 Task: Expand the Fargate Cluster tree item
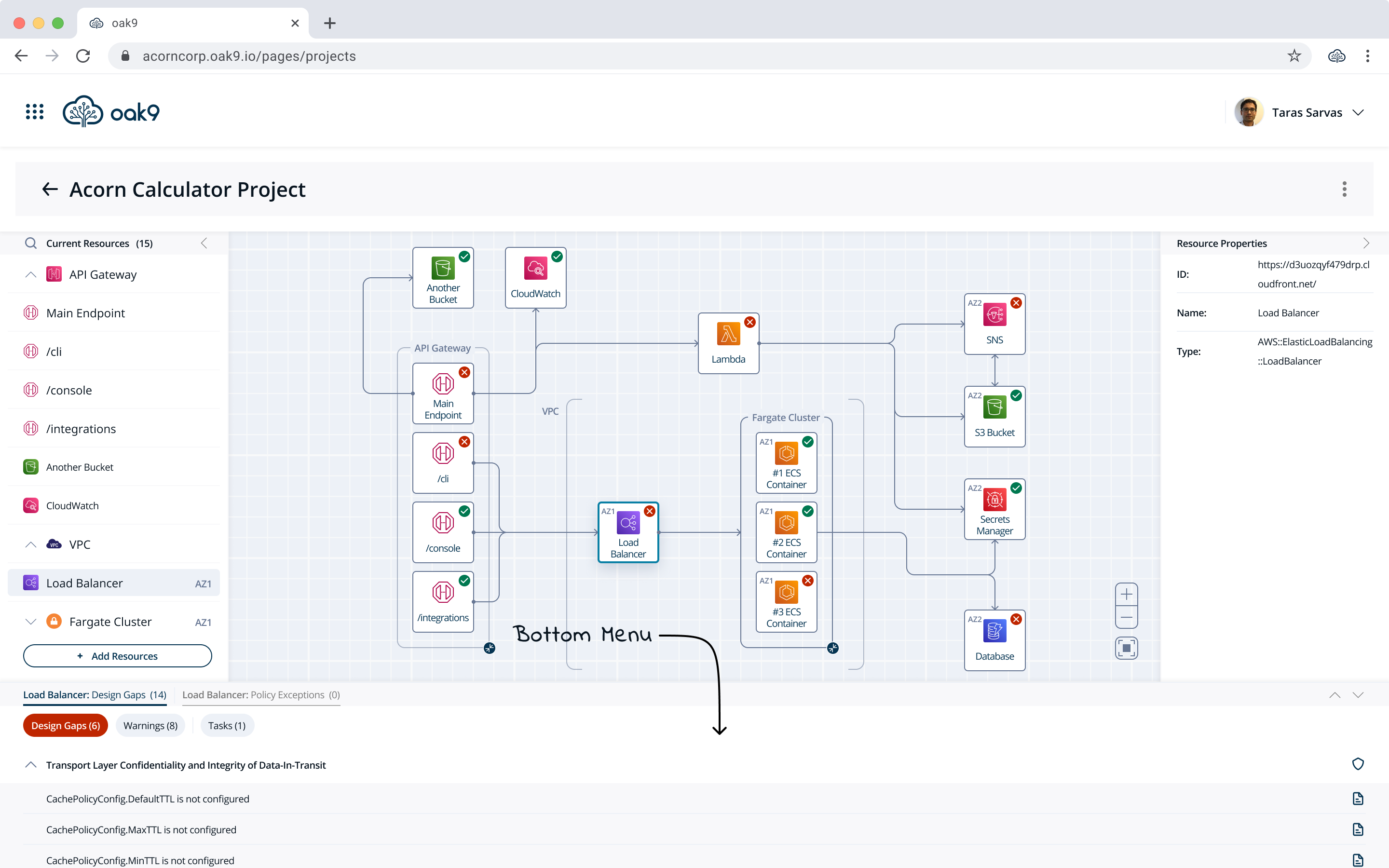[x=31, y=622]
